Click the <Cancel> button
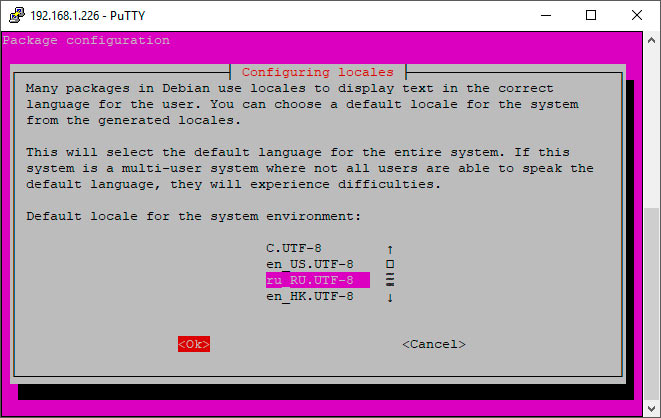 pyautogui.click(x=434, y=344)
